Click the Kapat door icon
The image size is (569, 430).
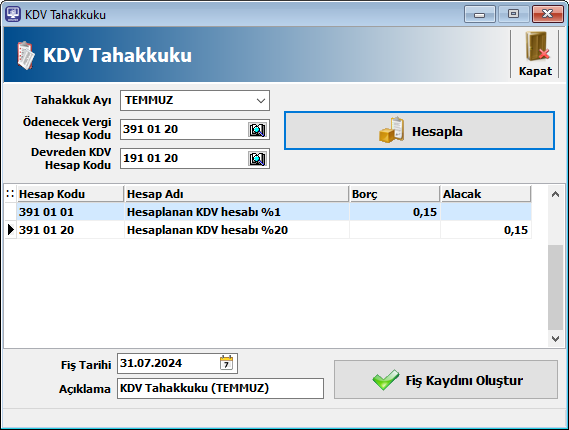536,47
